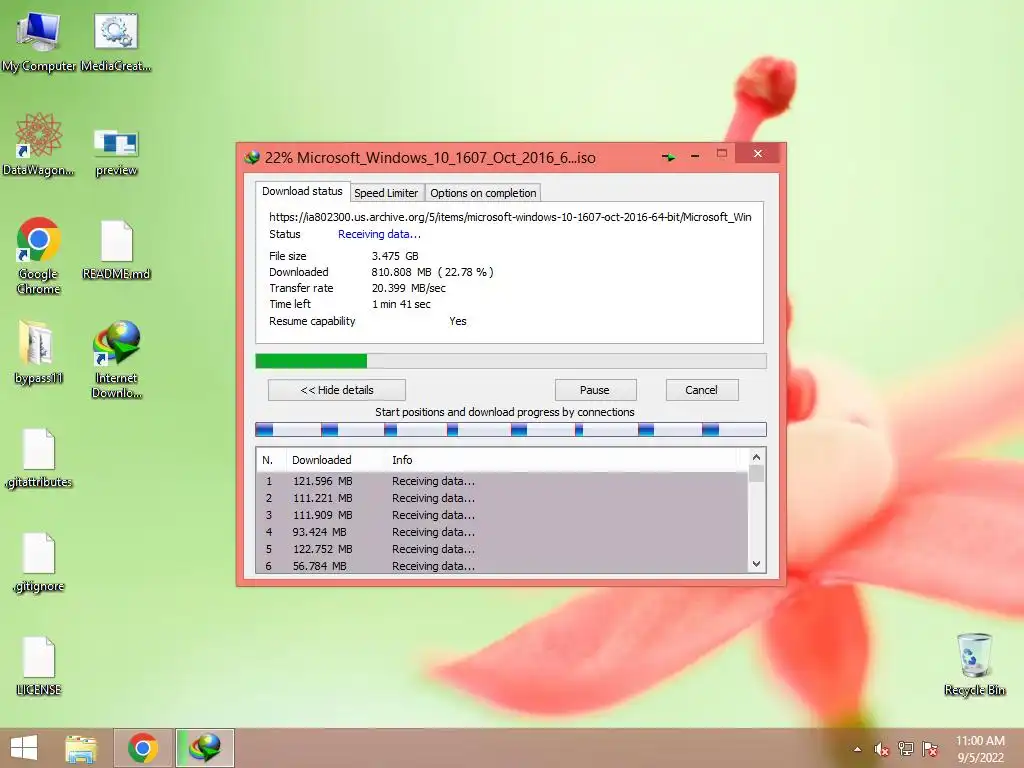Viewport: 1024px width, 768px height.
Task: Select README.md file on desktop
Action: click(x=116, y=251)
